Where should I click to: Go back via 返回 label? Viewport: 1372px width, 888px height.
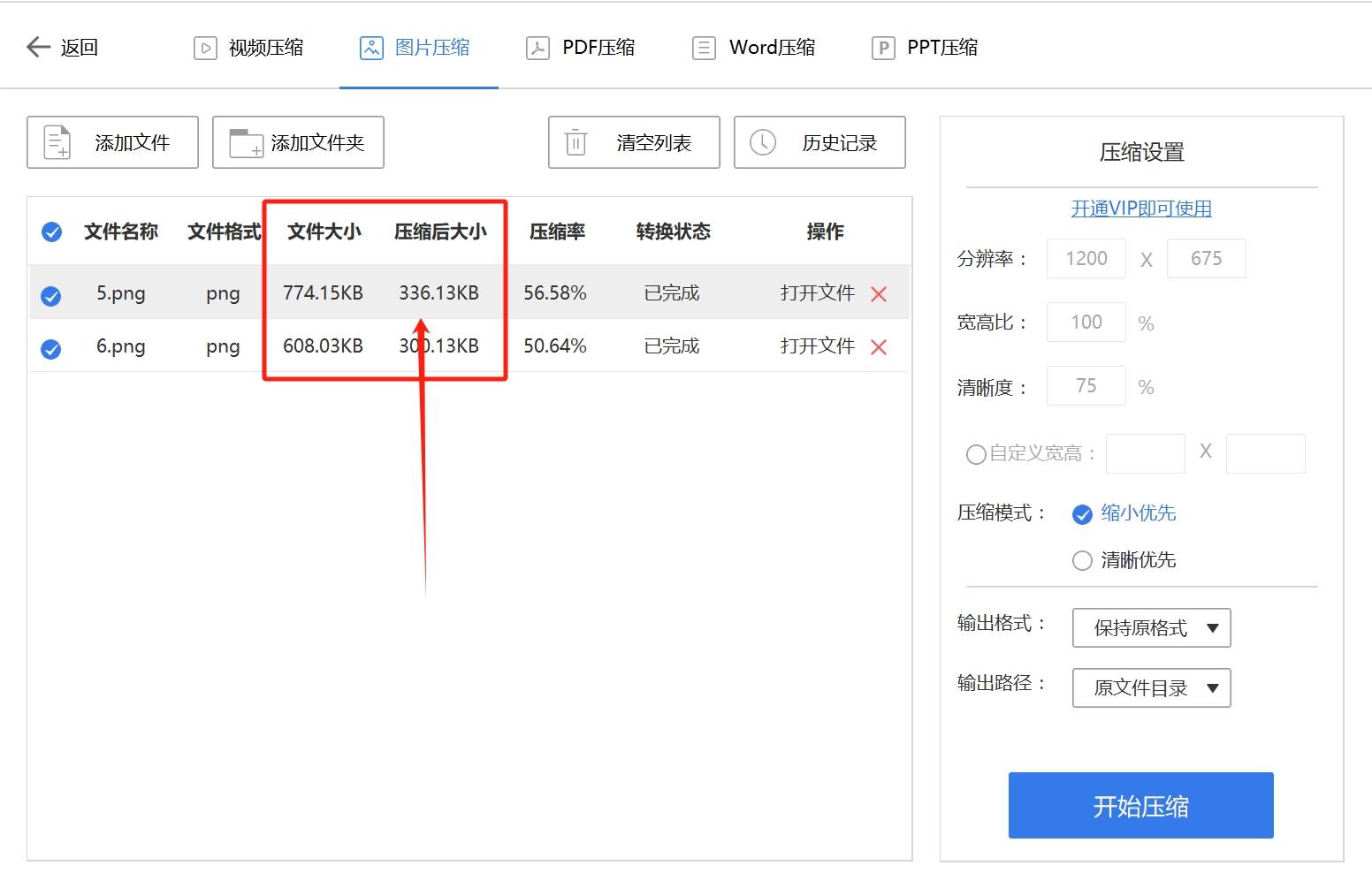(80, 48)
